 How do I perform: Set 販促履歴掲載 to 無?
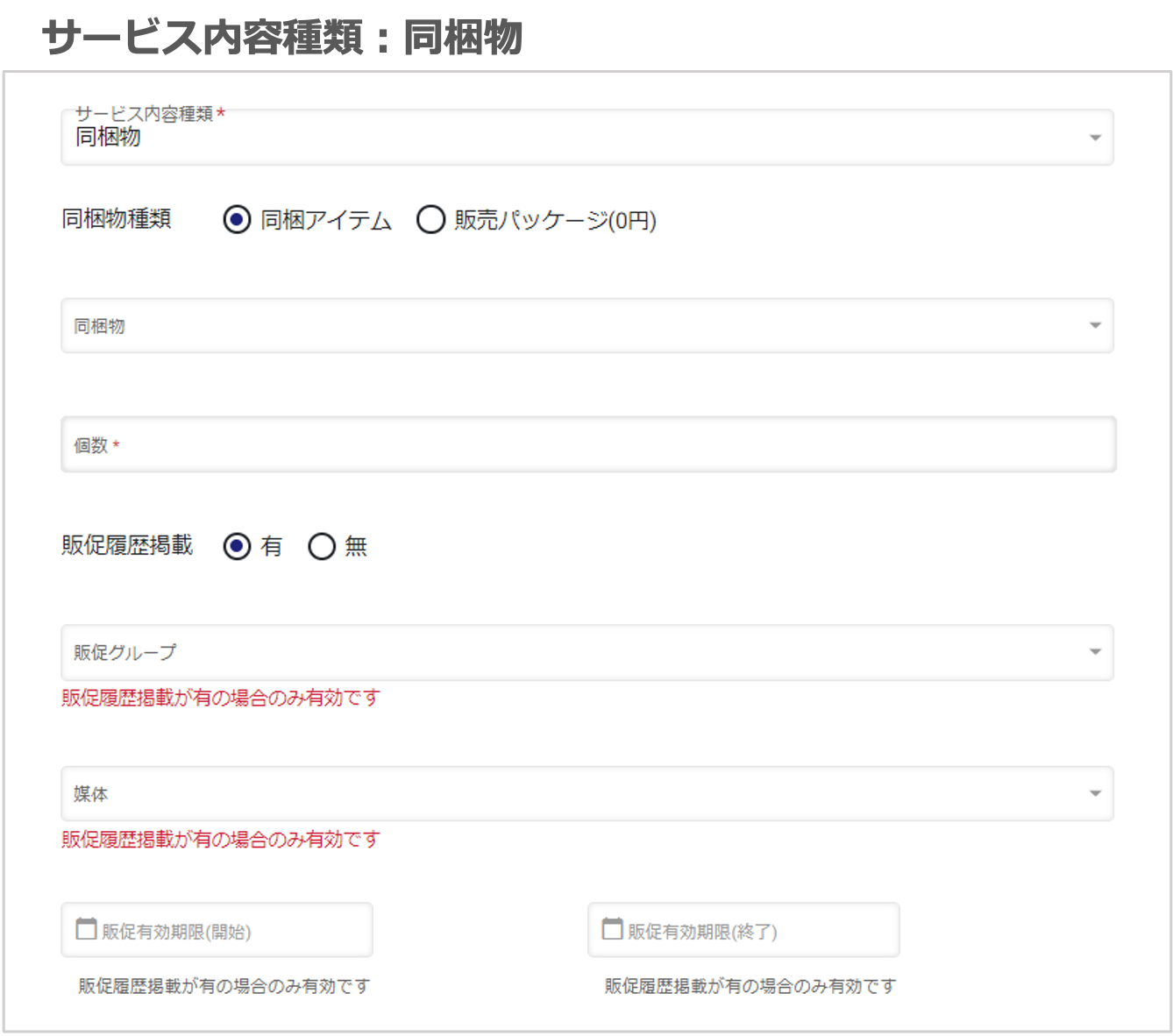point(322,546)
